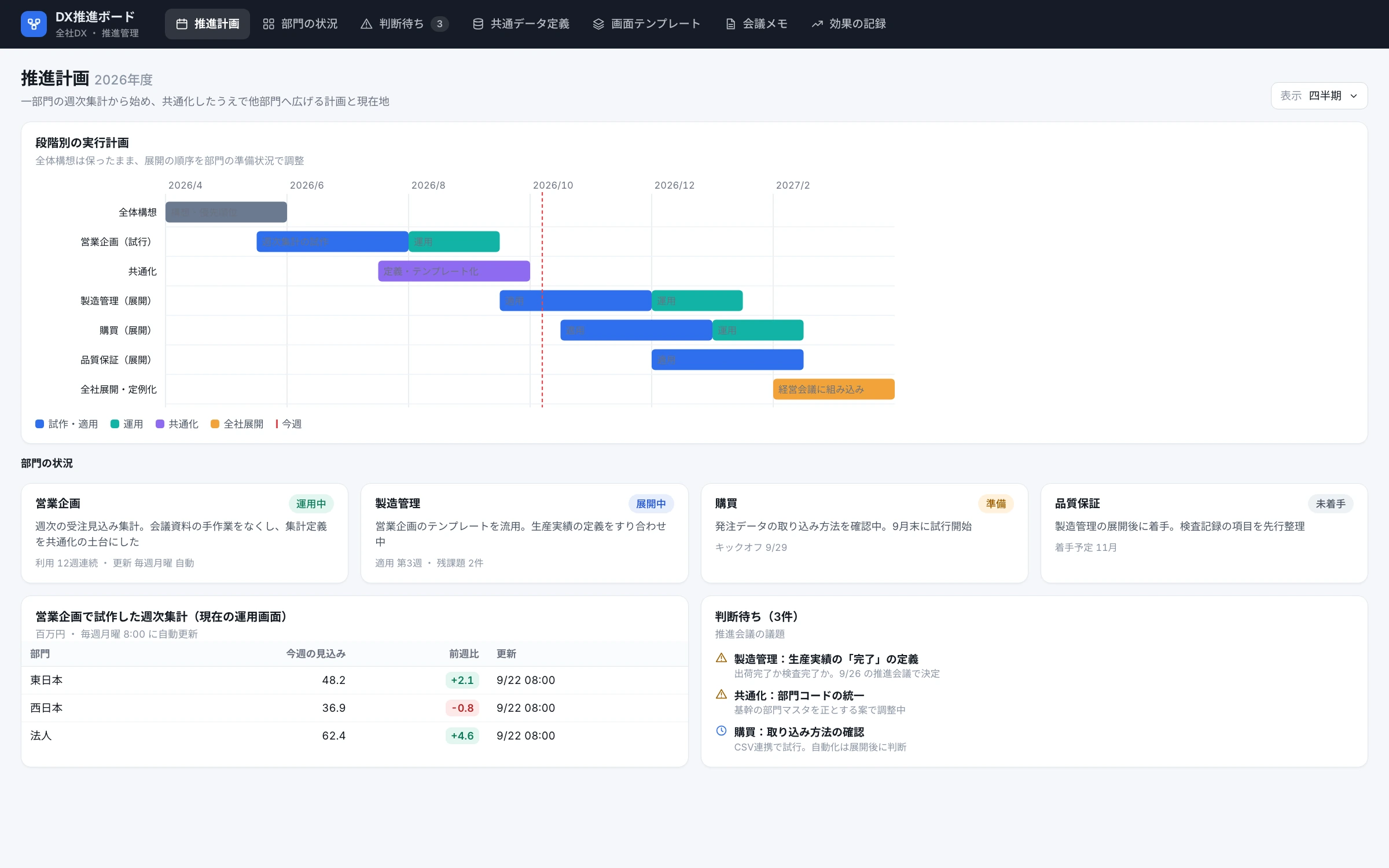Select the gray 構想・優先順位 Gantt bar
The height and width of the screenshot is (868, 1389).
[226, 212]
